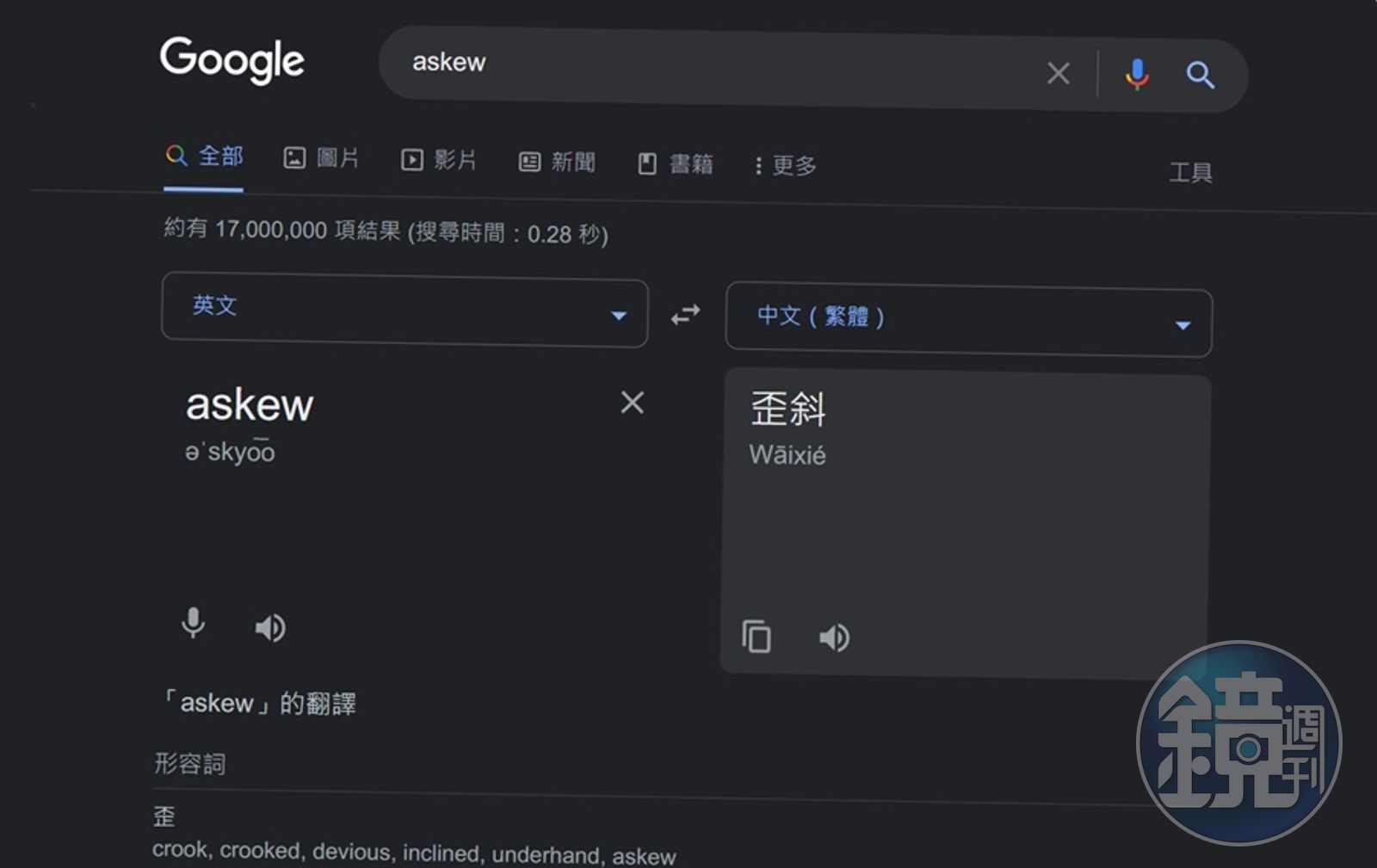The image size is (1377, 868).
Task: Switch to the 影片 tab
Action: coord(439,160)
